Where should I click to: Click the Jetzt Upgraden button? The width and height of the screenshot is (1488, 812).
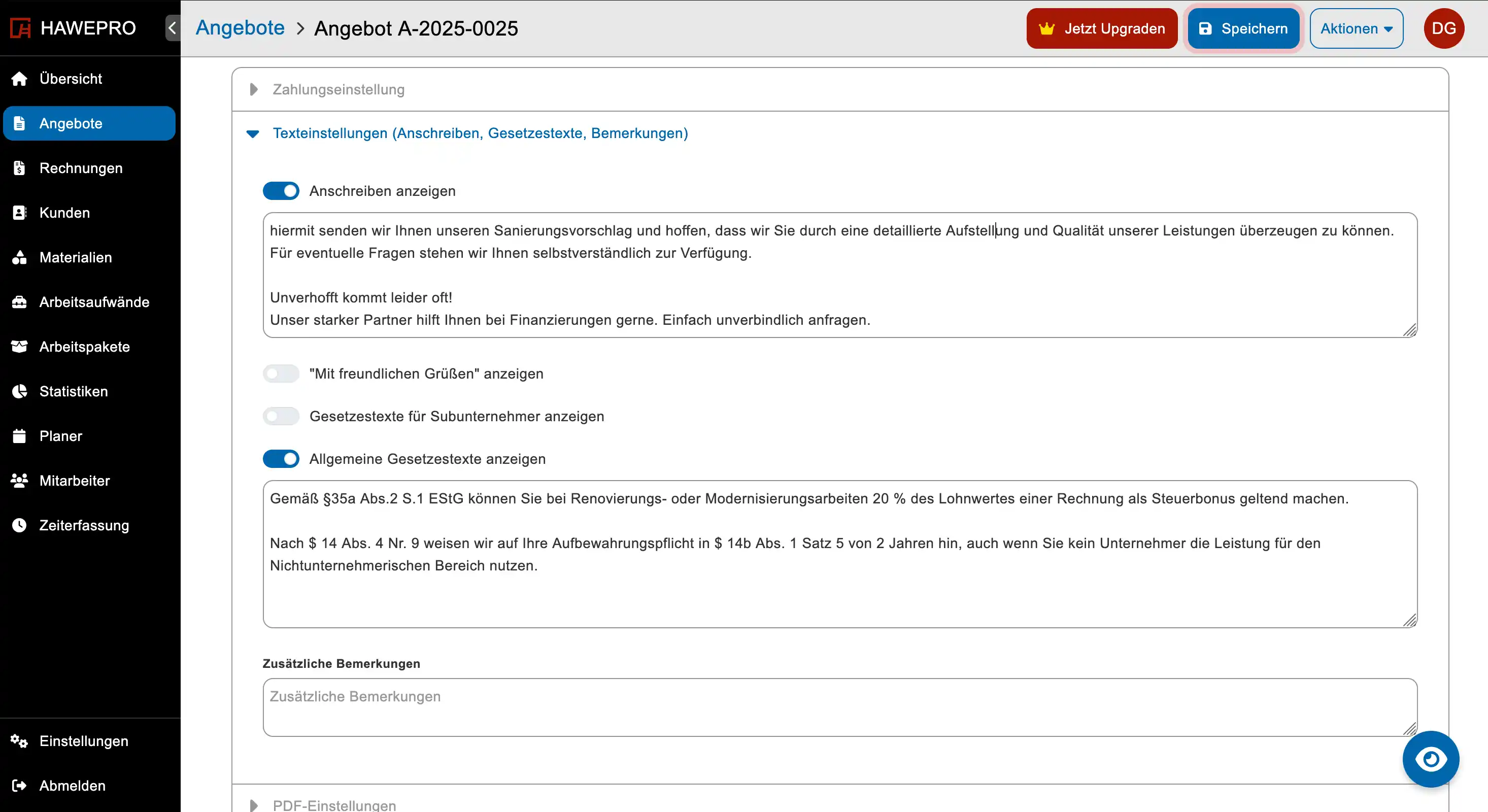1102,28
